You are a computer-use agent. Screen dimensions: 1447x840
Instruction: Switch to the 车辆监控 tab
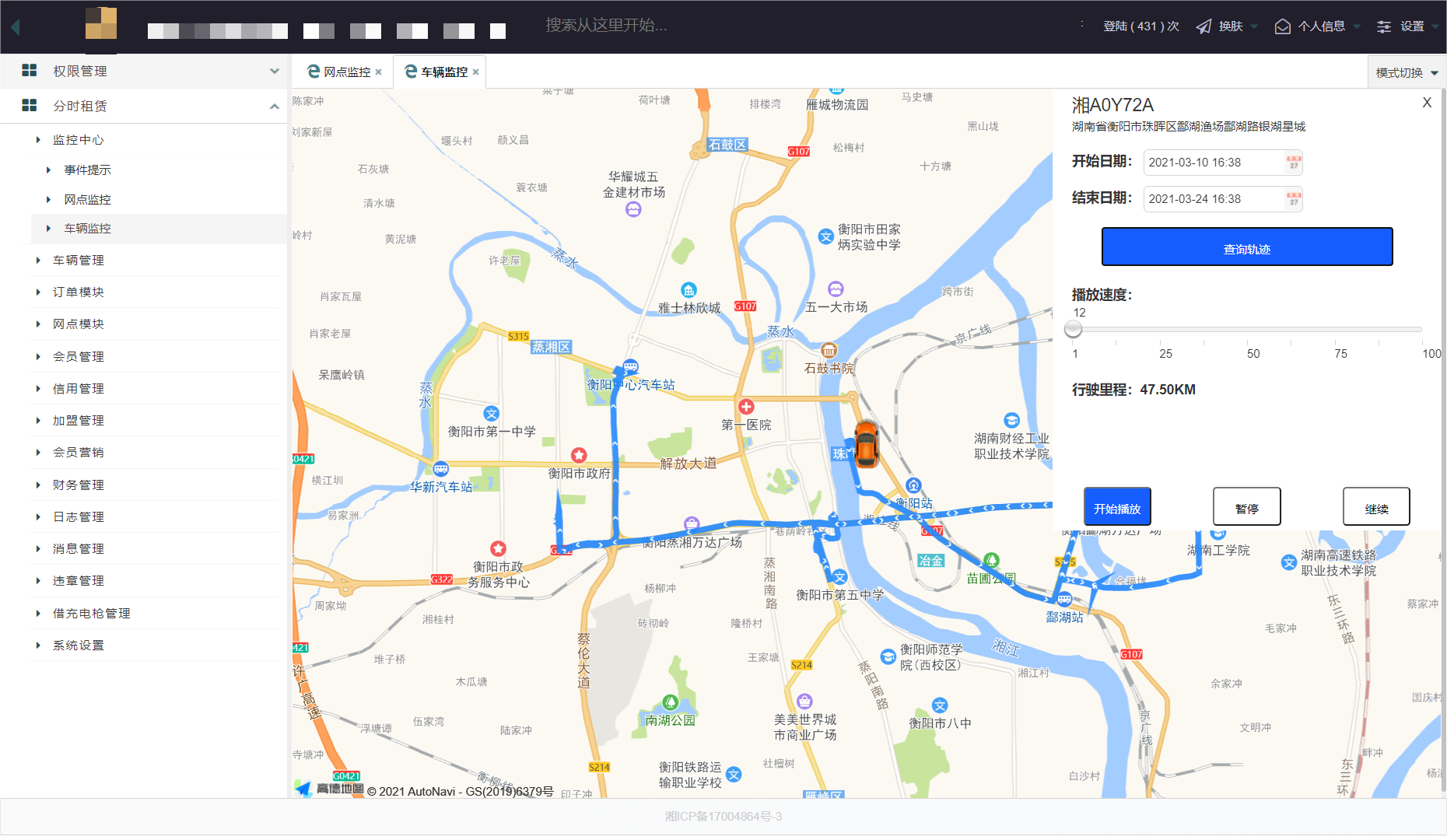[444, 72]
